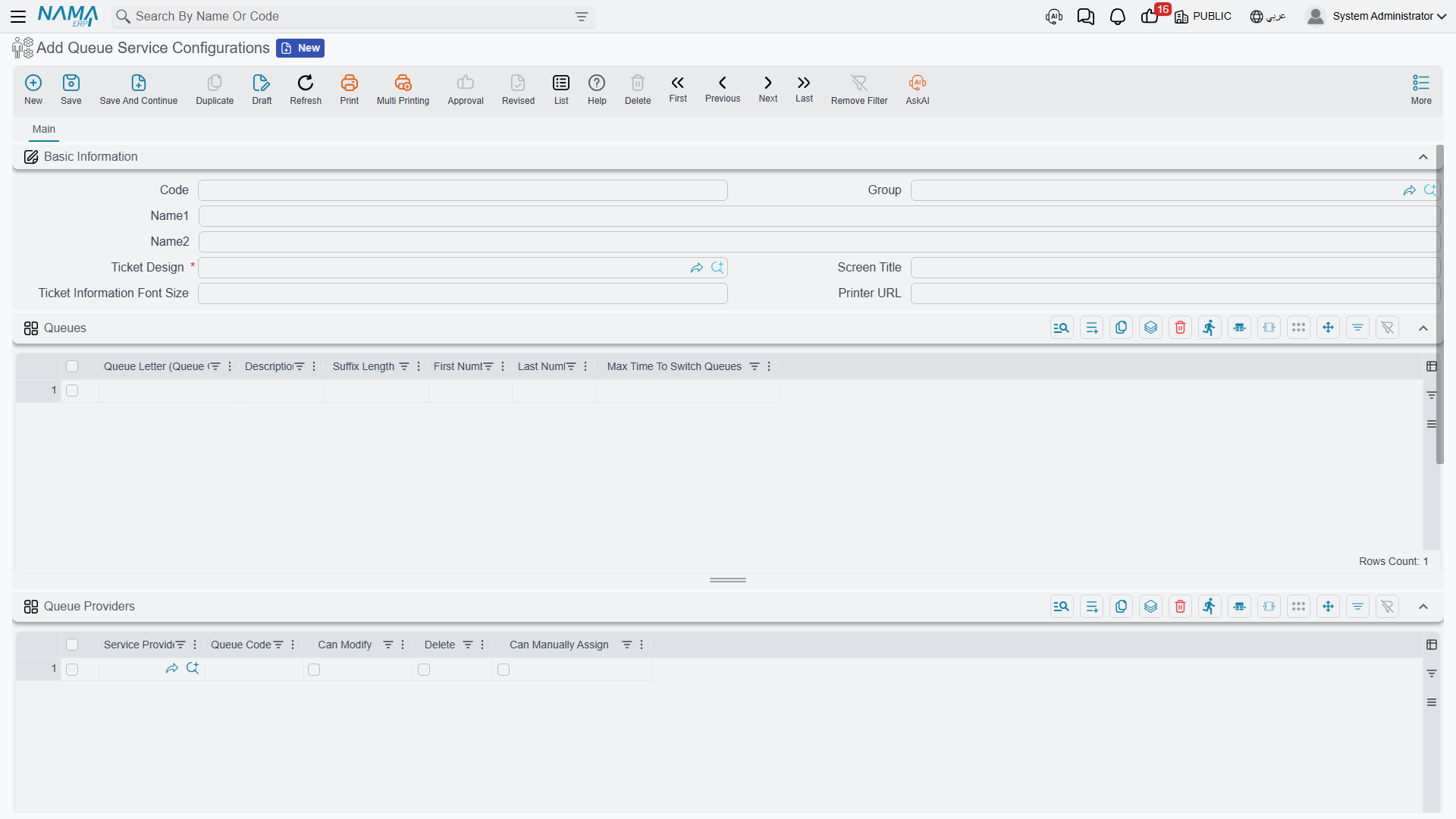Open the notifications bell

1118,17
